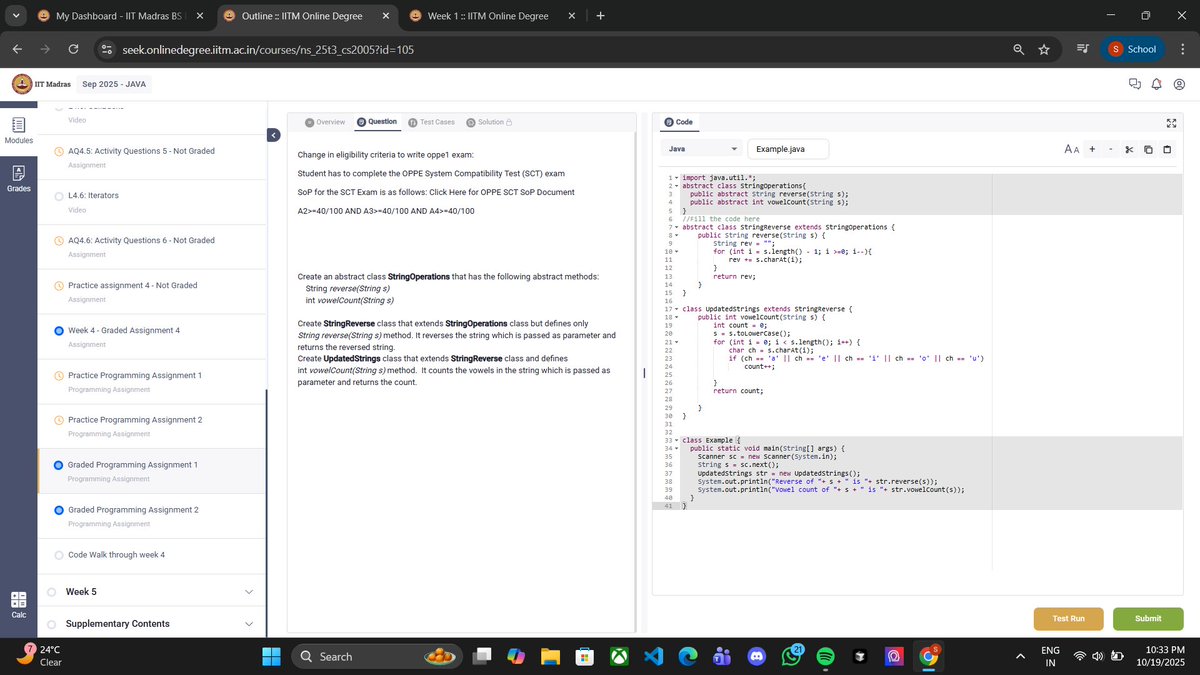Switch to the locked Solution tab
Viewport: 1200px width, 675px height.
click(489, 122)
